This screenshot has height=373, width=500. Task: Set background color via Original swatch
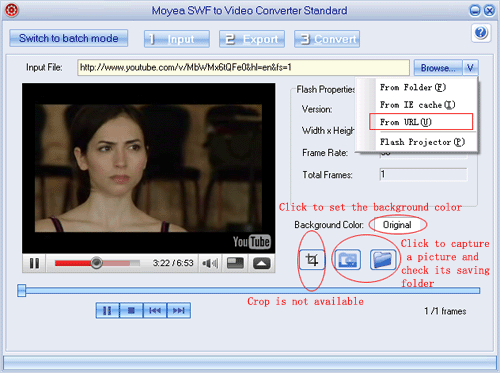397,225
